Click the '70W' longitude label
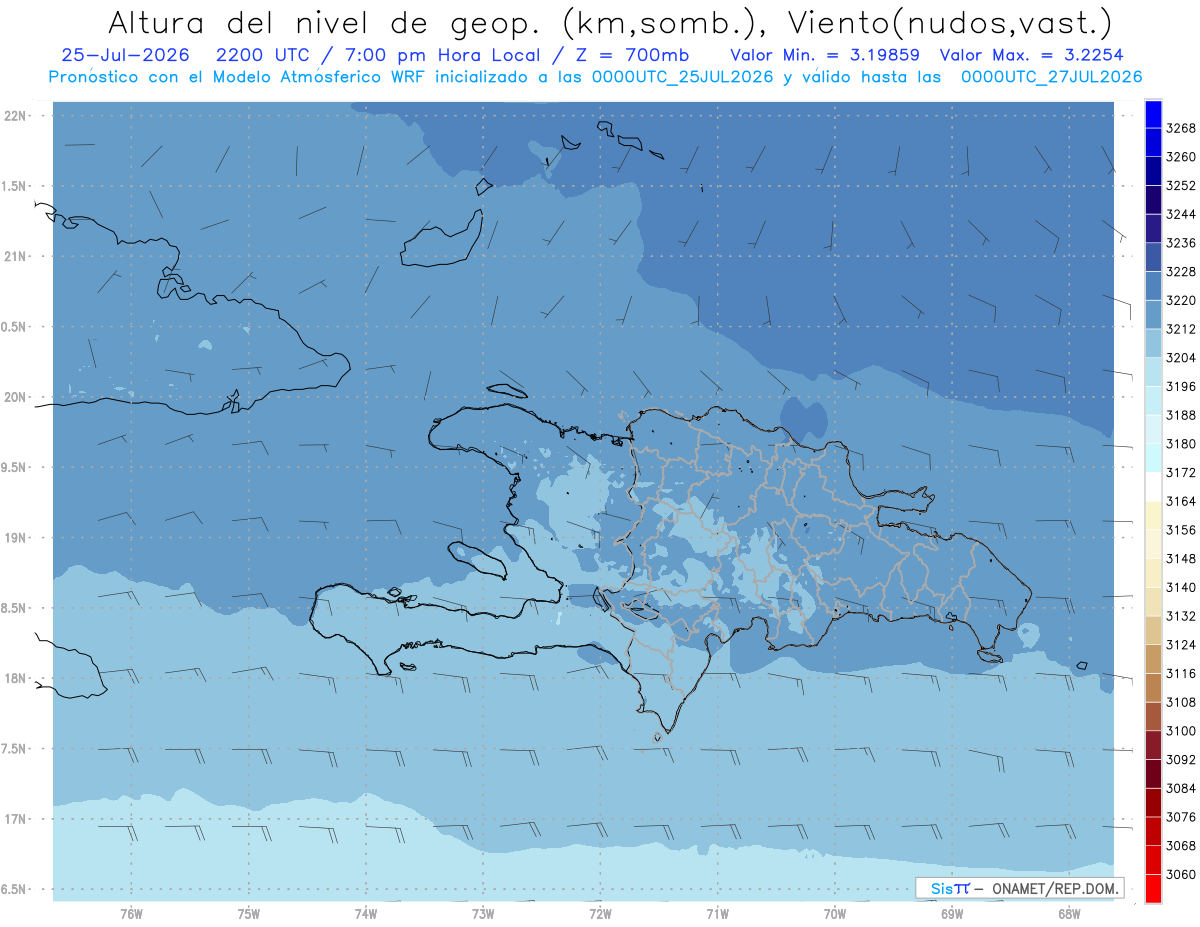The image size is (1200, 927). [835, 913]
